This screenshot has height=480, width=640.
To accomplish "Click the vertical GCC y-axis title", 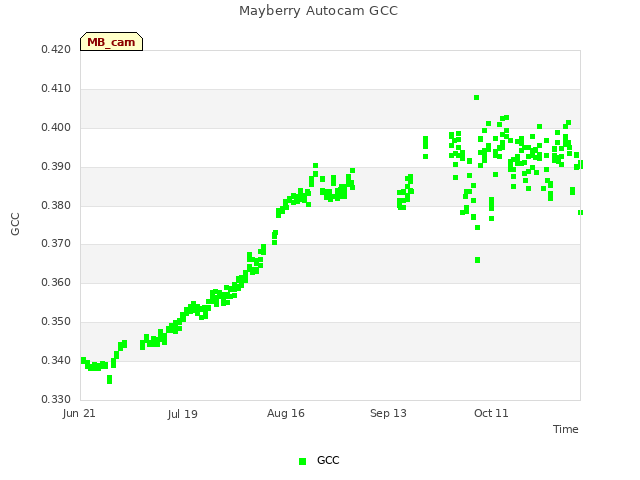I will point(15,224).
